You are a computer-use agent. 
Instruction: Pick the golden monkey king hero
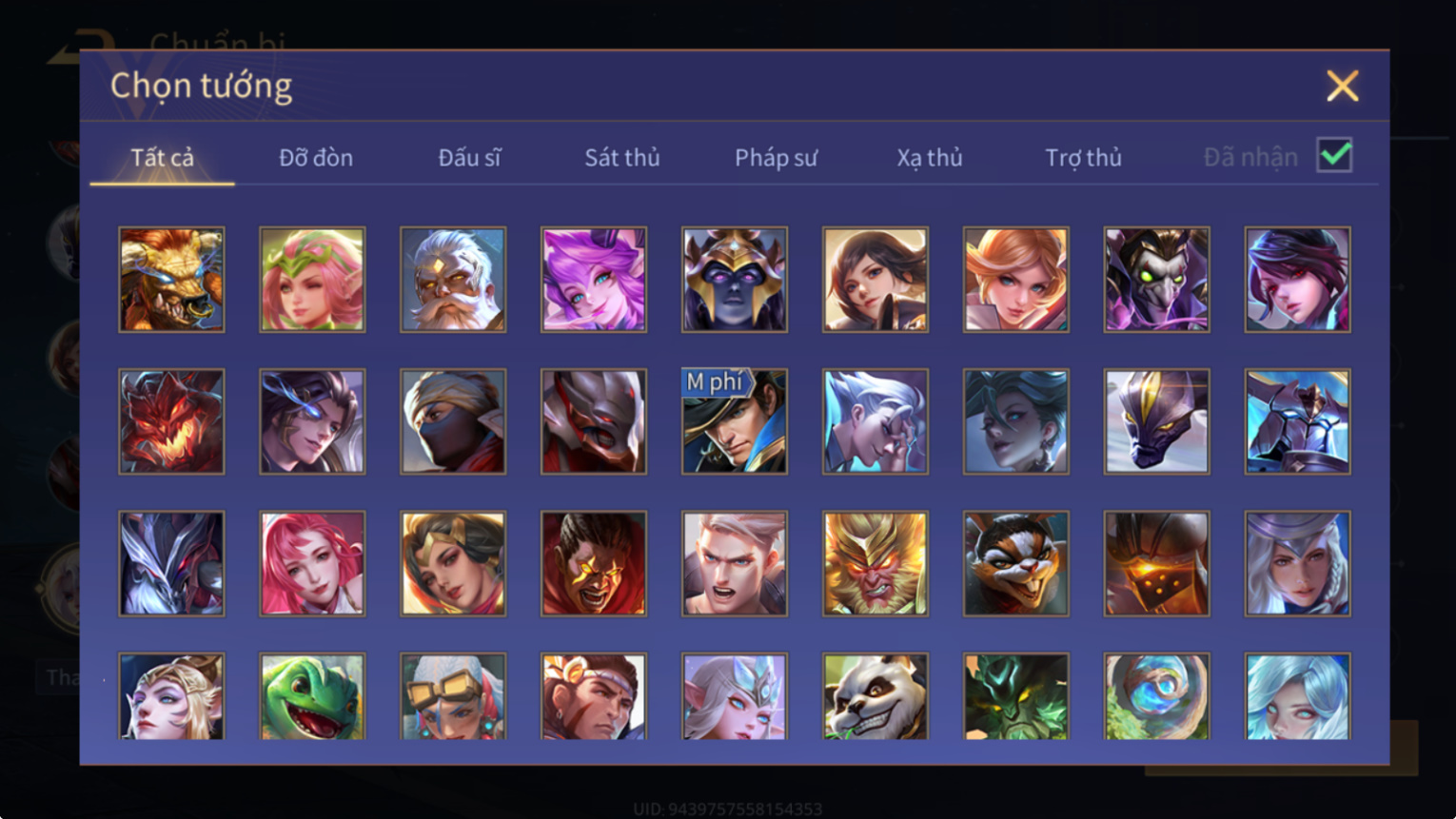tap(875, 563)
